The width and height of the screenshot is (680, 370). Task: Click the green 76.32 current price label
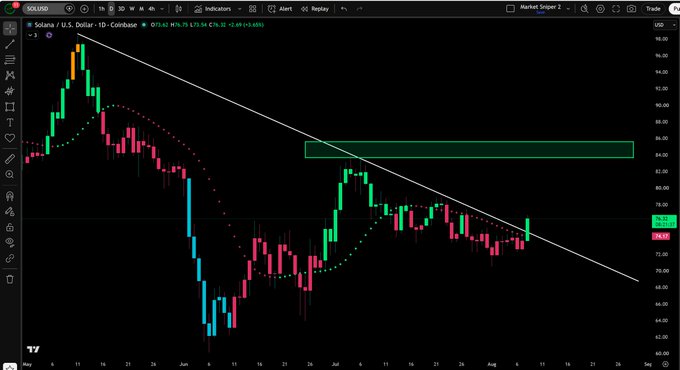(664, 221)
